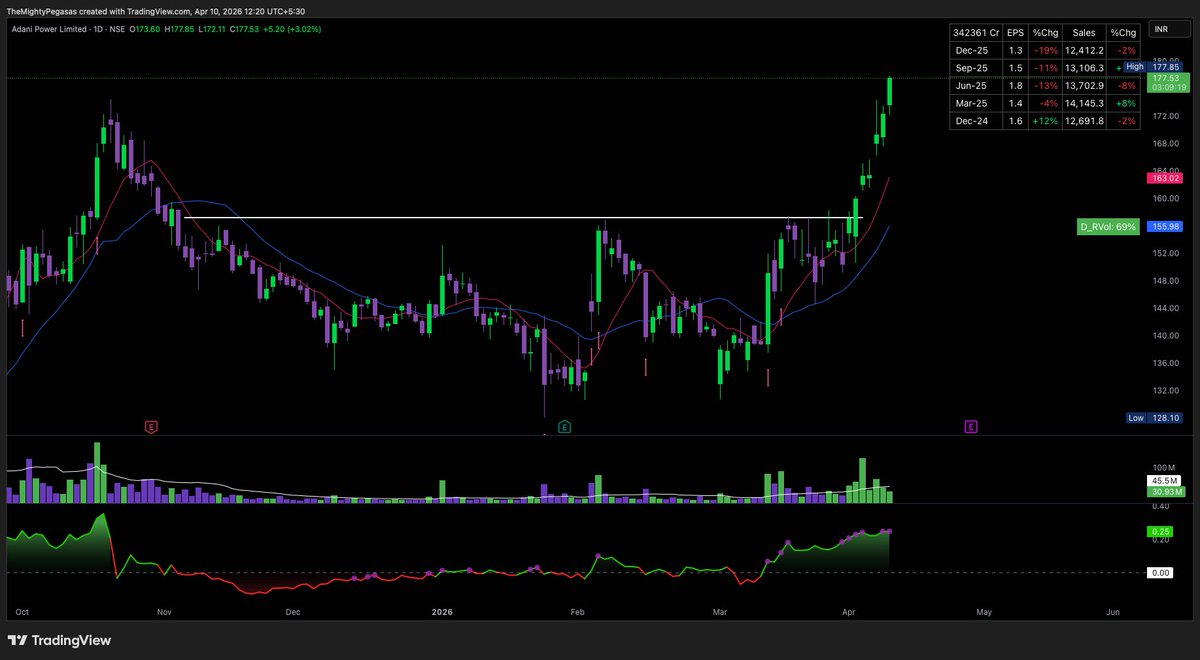This screenshot has width=1200, height=660.
Task: Click the Dec-24 row label
Action: tap(973, 121)
